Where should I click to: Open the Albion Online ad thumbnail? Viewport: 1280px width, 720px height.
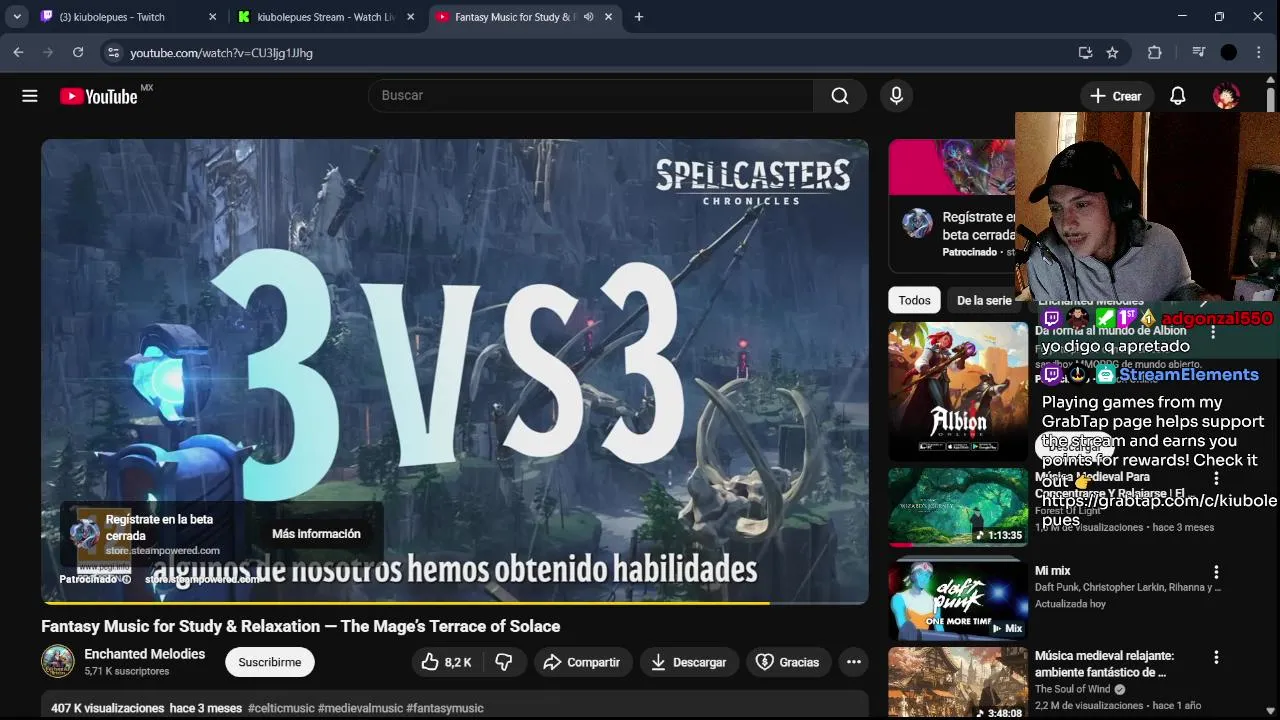[x=958, y=391]
